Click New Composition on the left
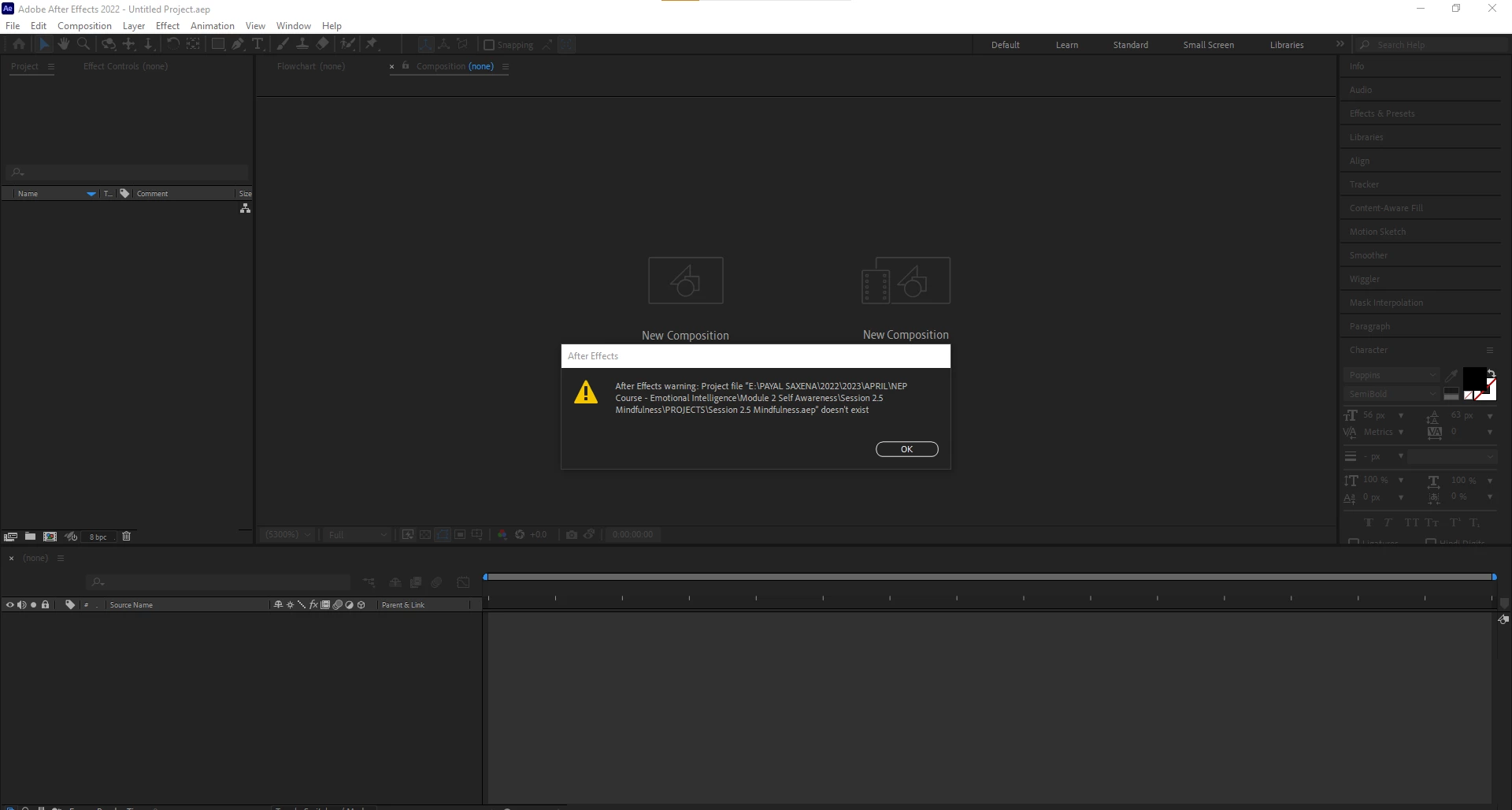This screenshot has width=1512, height=810. tap(685, 299)
